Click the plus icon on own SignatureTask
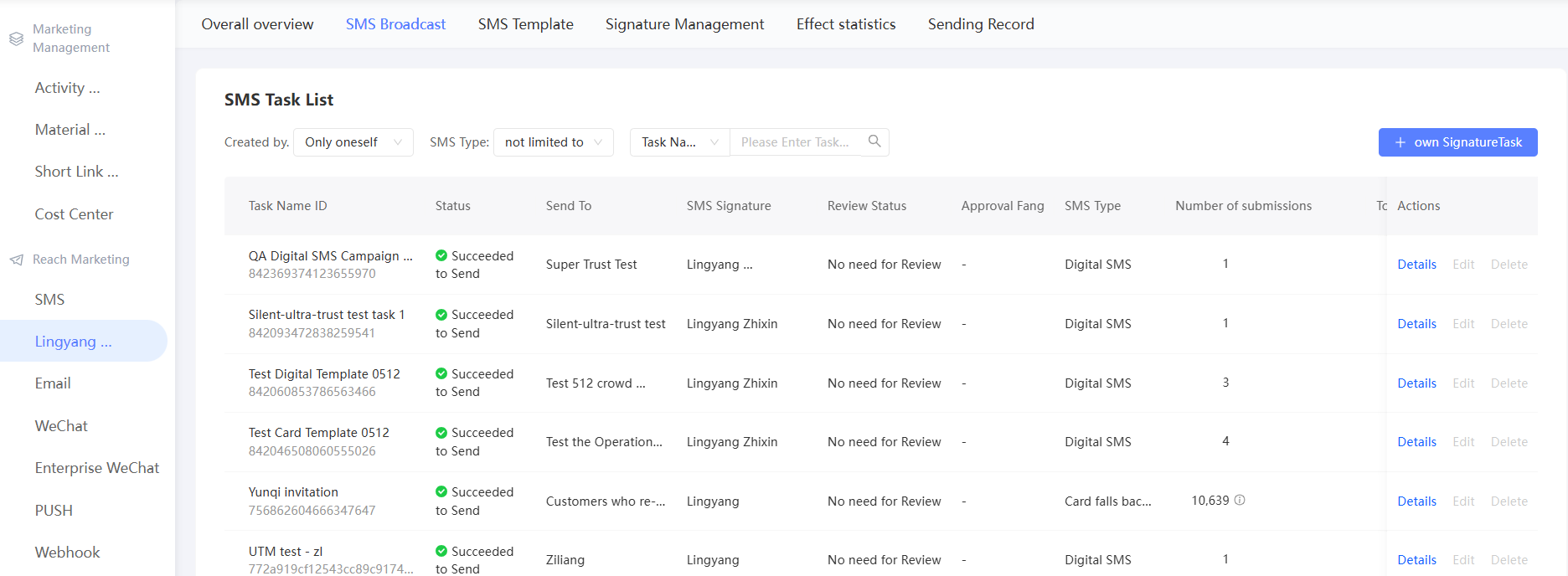 (x=1400, y=142)
